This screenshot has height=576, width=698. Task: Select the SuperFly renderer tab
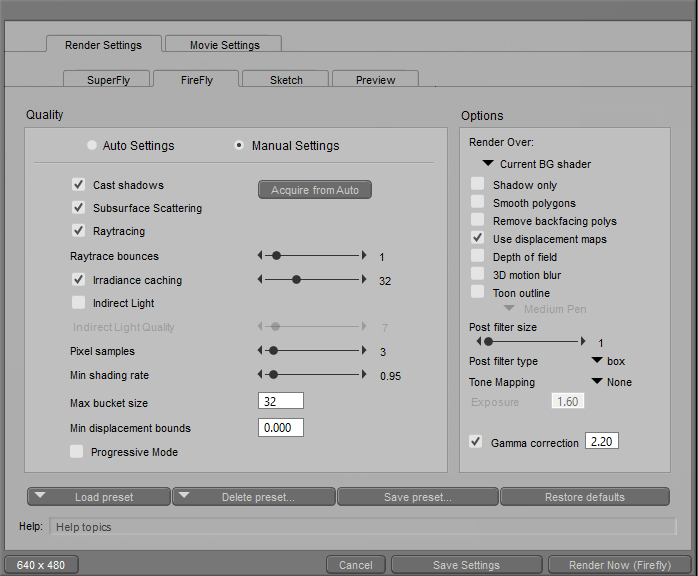[x=107, y=79]
